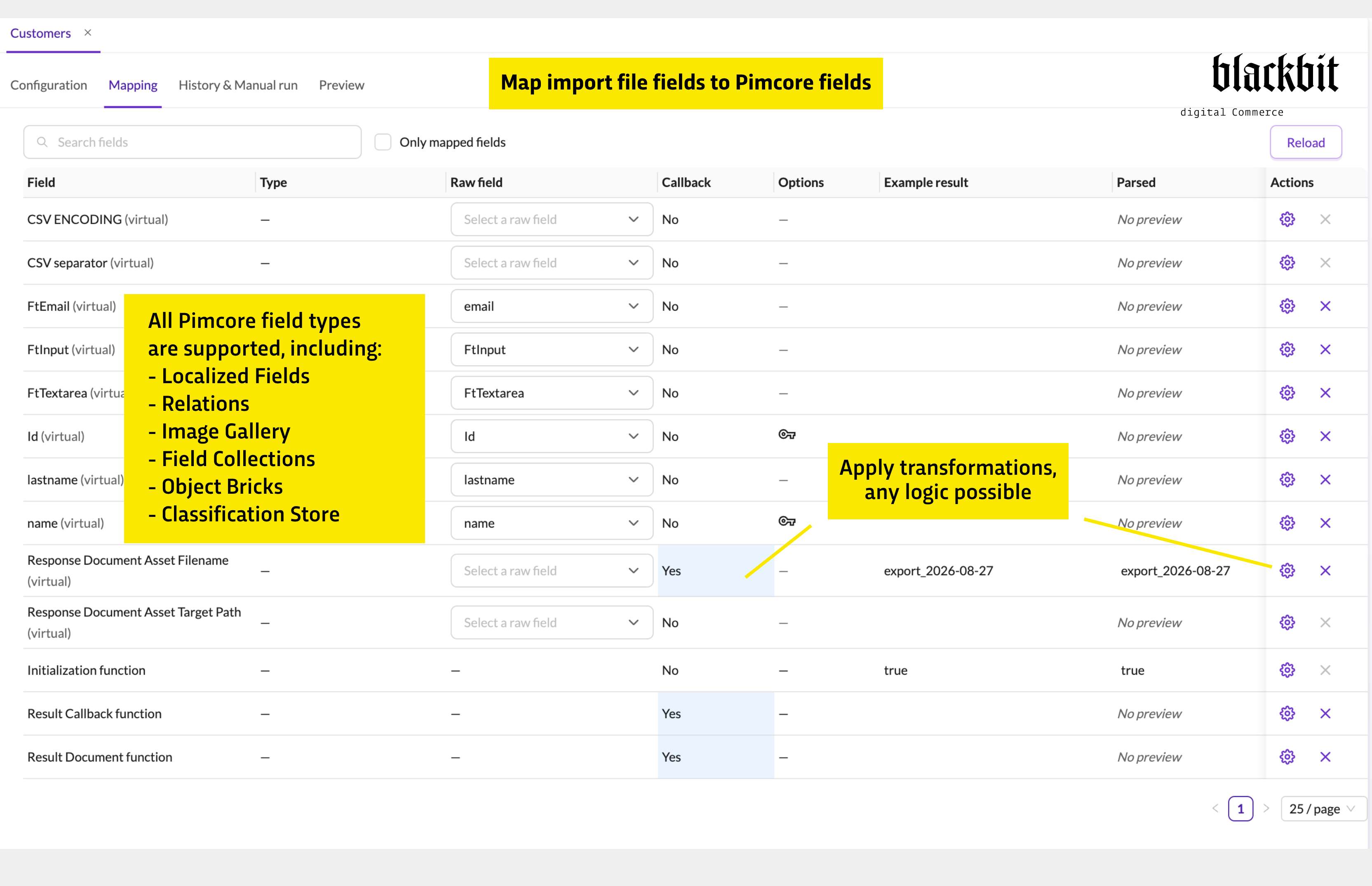The width and height of the screenshot is (1372, 886).
Task: Open settings gear for FtTextarea row
Action: pos(1287,393)
